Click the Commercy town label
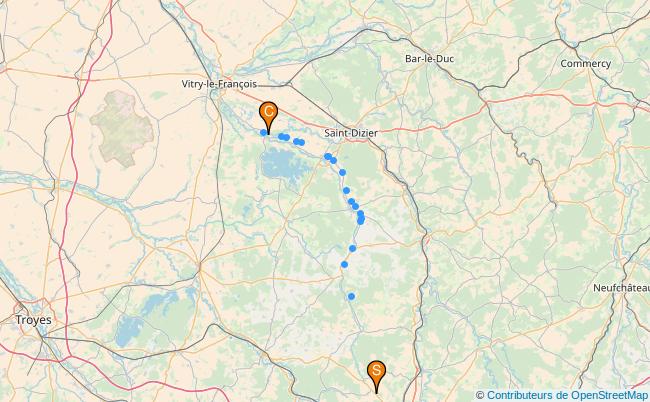The width and height of the screenshot is (650, 402). 585,64
